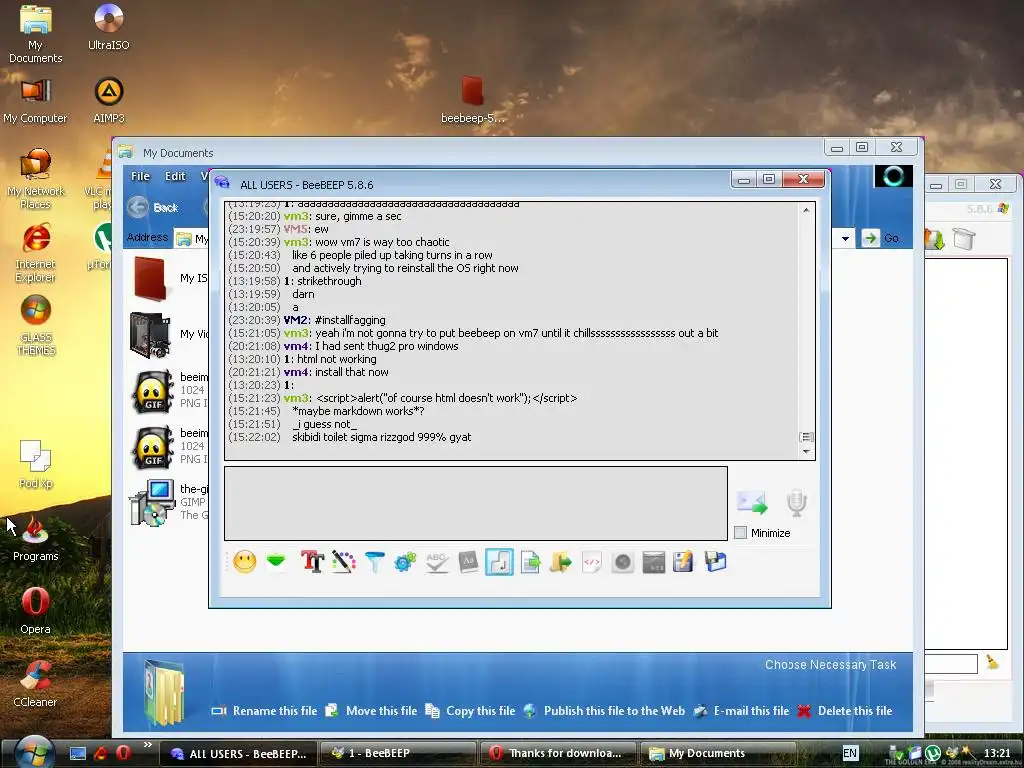Switch to '1 - BeeBEEP' taskbar button
This screenshot has height=768, width=1024.
point(399,753)
